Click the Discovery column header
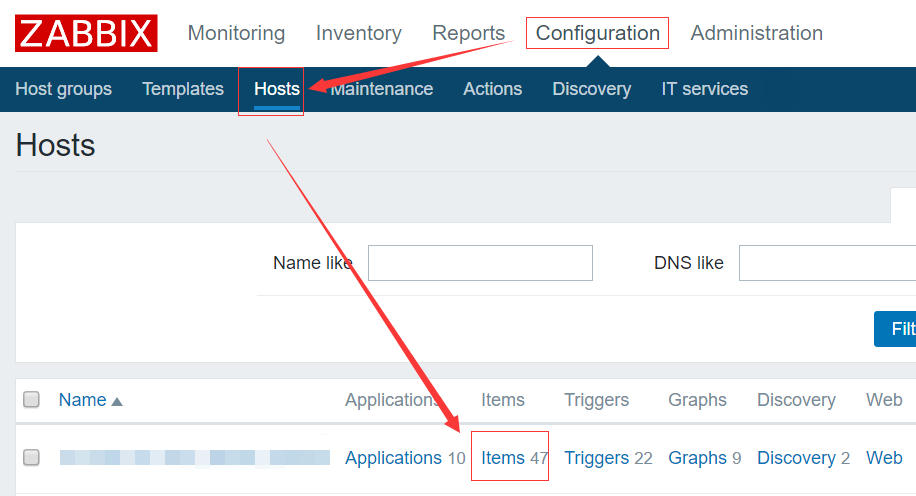 (x=796, y=400)
